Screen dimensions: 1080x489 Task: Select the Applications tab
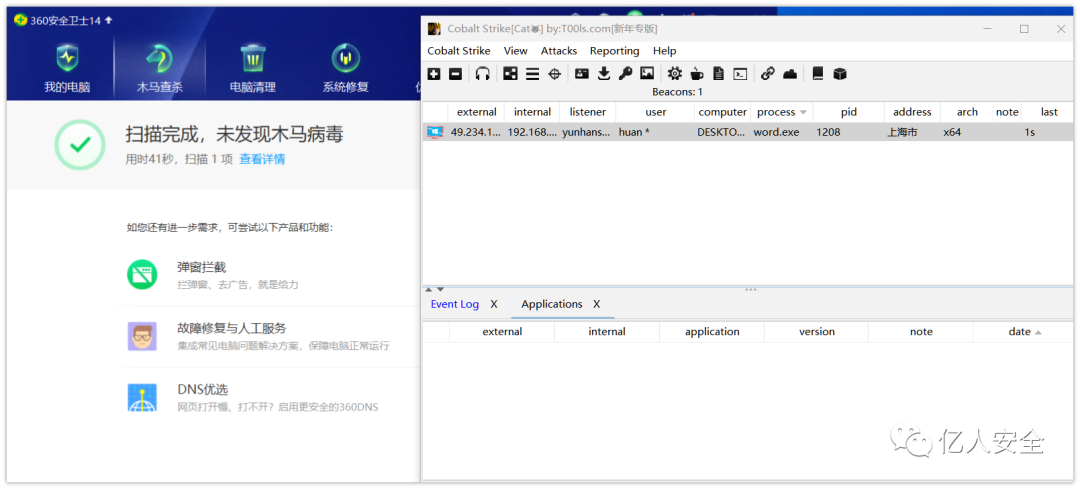pyautogui.click(x=552, y=304)
